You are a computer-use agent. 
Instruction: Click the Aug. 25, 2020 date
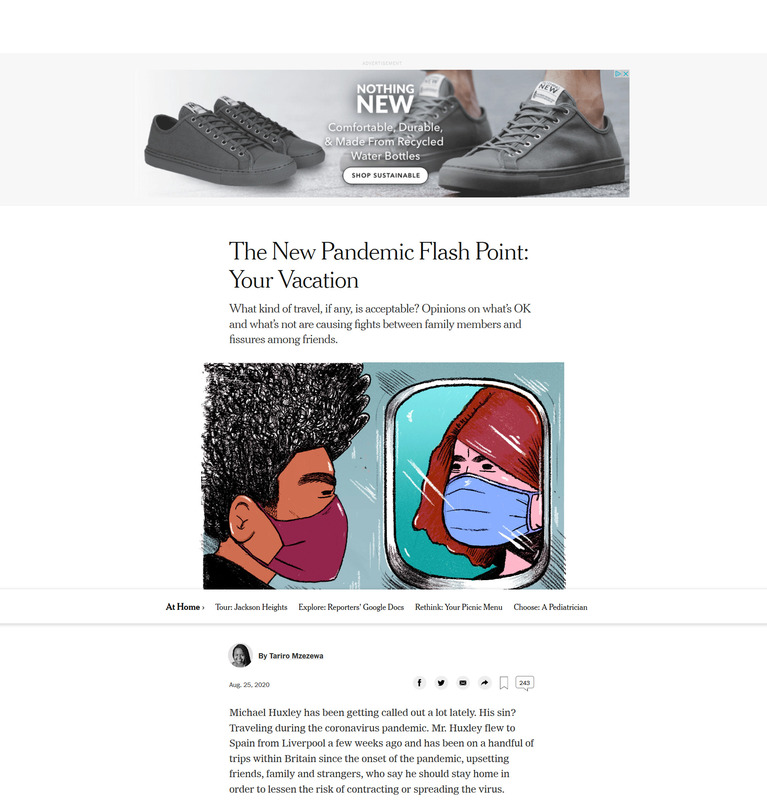[249, 685]
